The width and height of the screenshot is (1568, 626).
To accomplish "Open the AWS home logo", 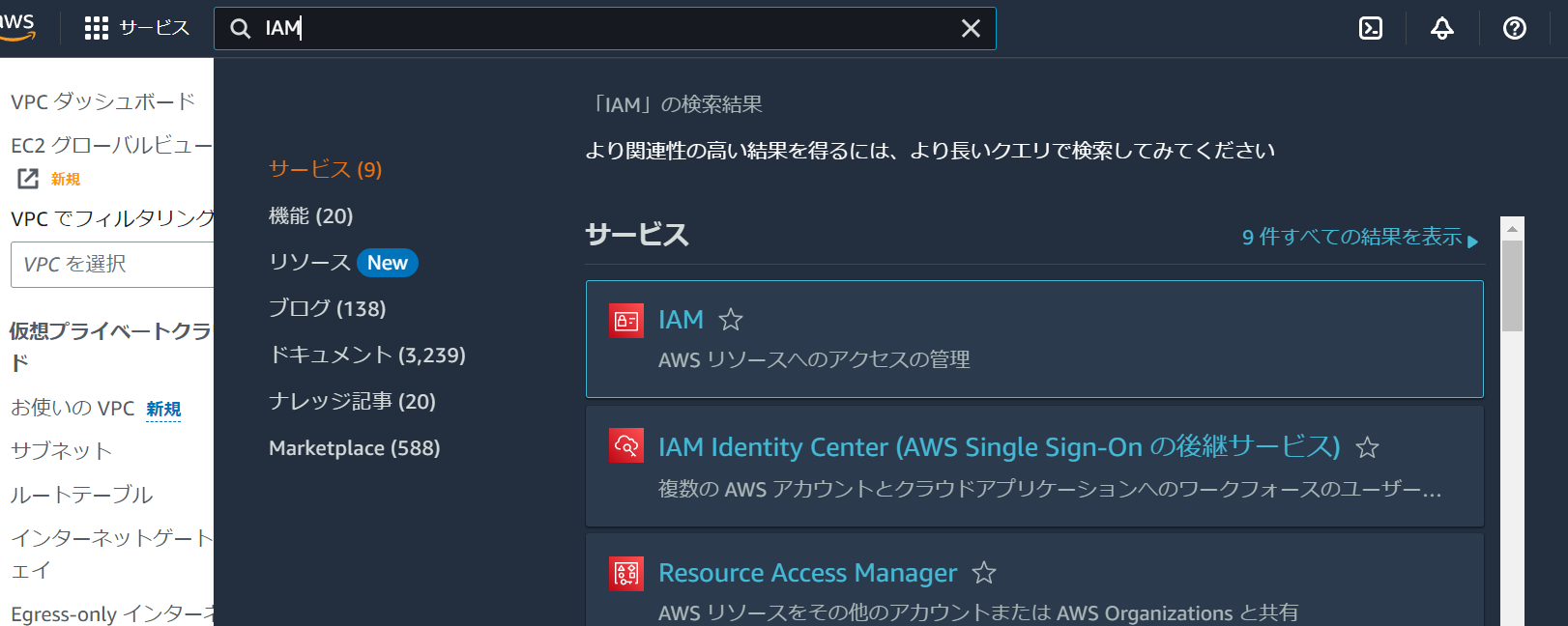I will (x=17, y=27).
